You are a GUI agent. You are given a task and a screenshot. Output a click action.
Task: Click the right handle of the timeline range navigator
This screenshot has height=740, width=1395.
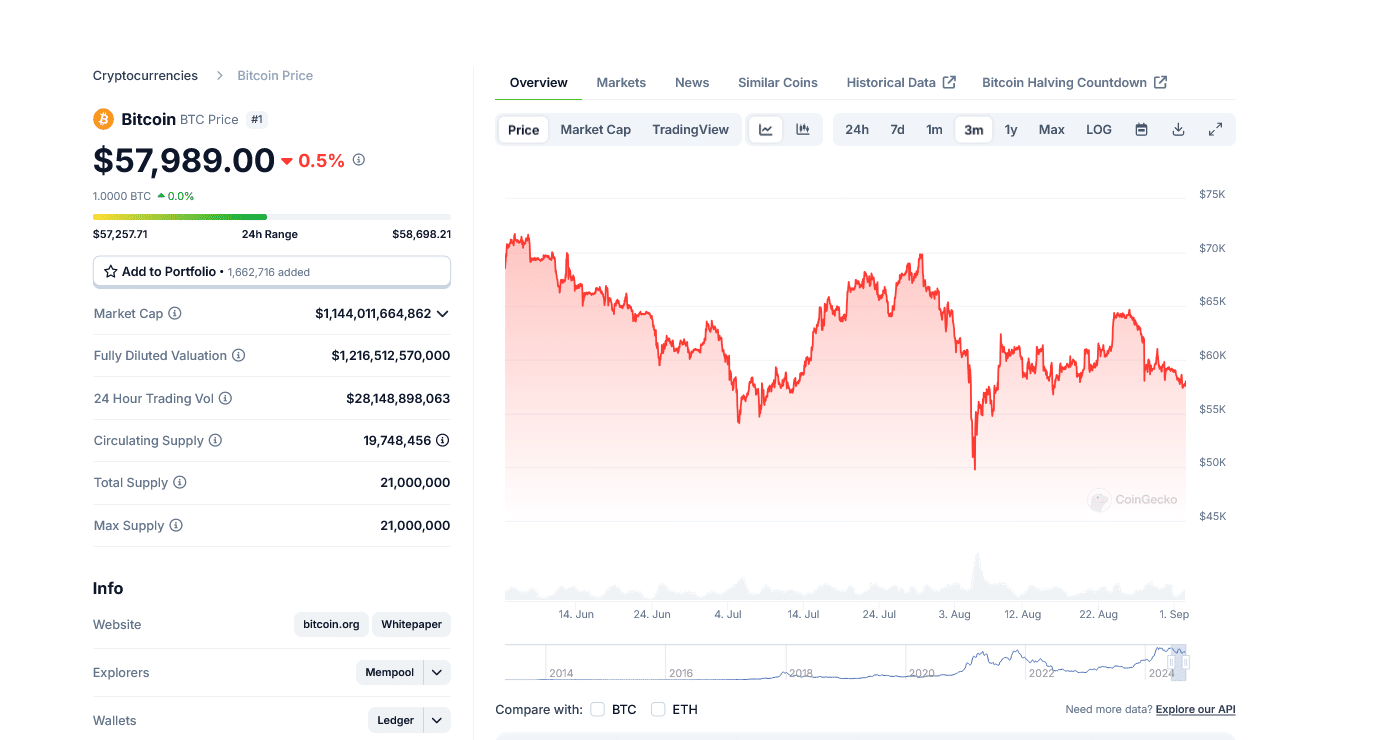click(1186, 662)
